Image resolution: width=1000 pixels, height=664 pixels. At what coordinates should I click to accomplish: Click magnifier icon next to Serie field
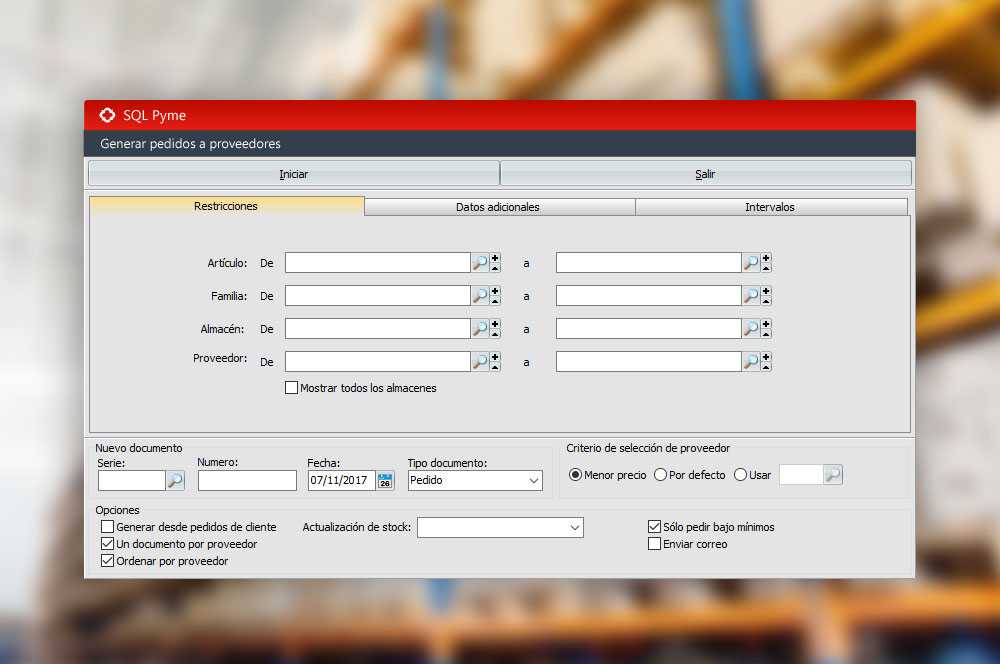(175, 481)
